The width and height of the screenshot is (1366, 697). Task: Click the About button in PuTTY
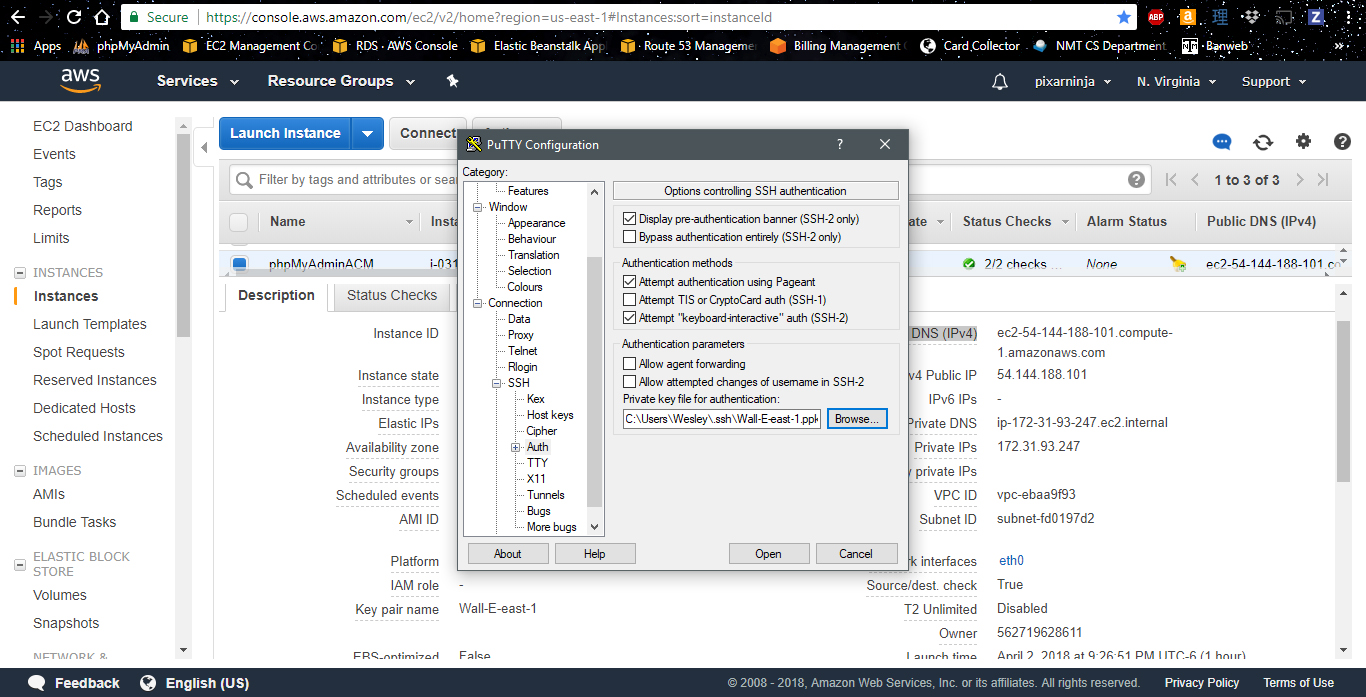pos(508,554)
